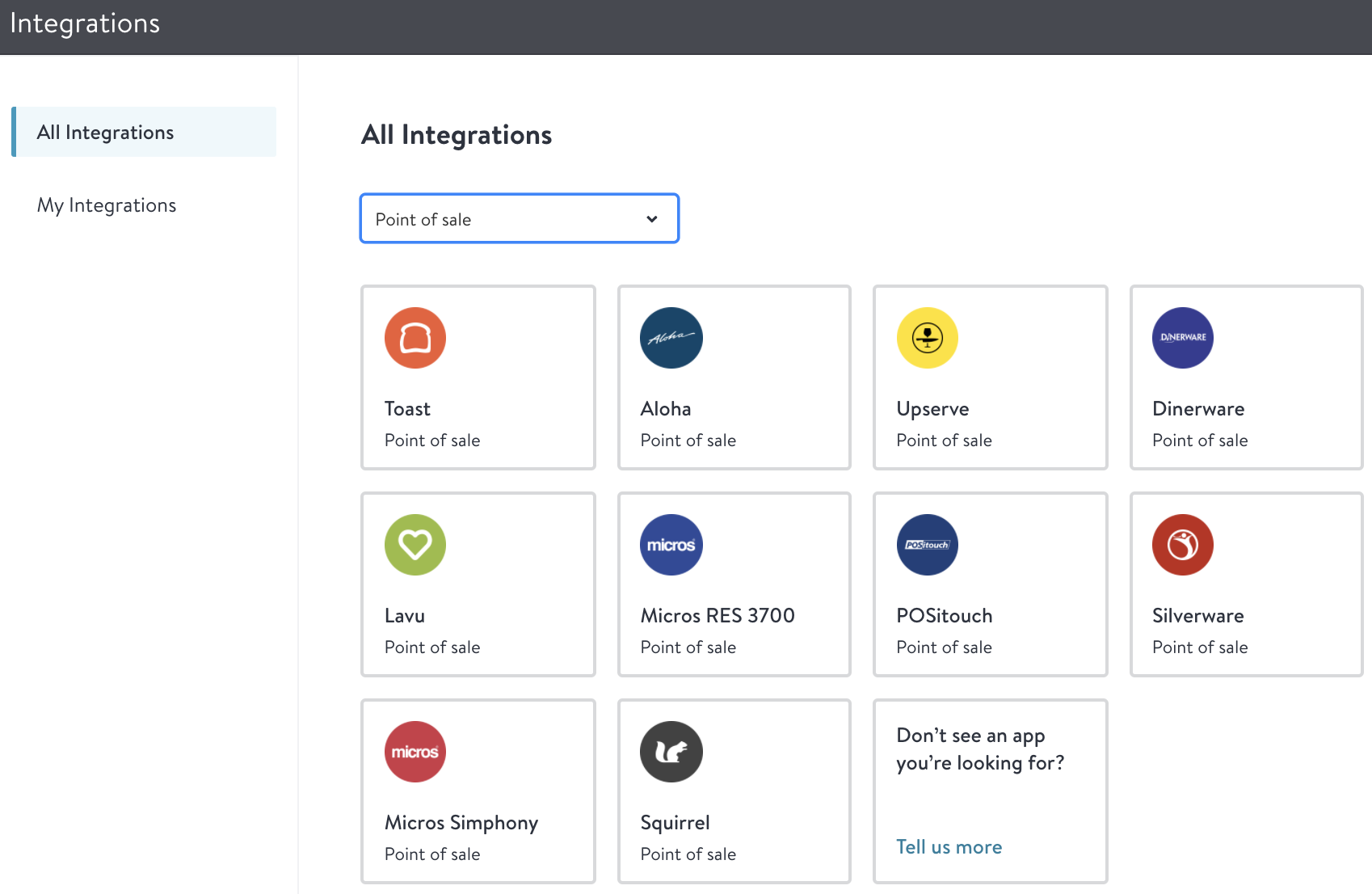Click the Toast orange bread logo icon
The width and height of the screenshot is (1372, 894).
415,338
